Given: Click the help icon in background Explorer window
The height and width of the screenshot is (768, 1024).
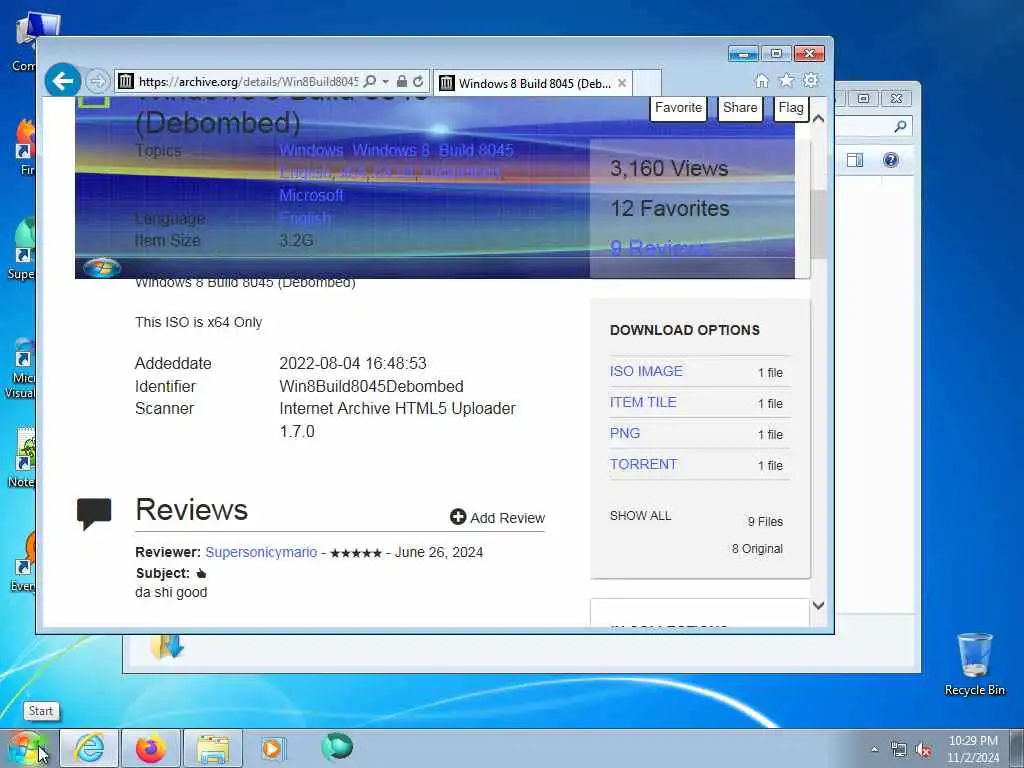Looking at the screenshot, I should point(890,160).
